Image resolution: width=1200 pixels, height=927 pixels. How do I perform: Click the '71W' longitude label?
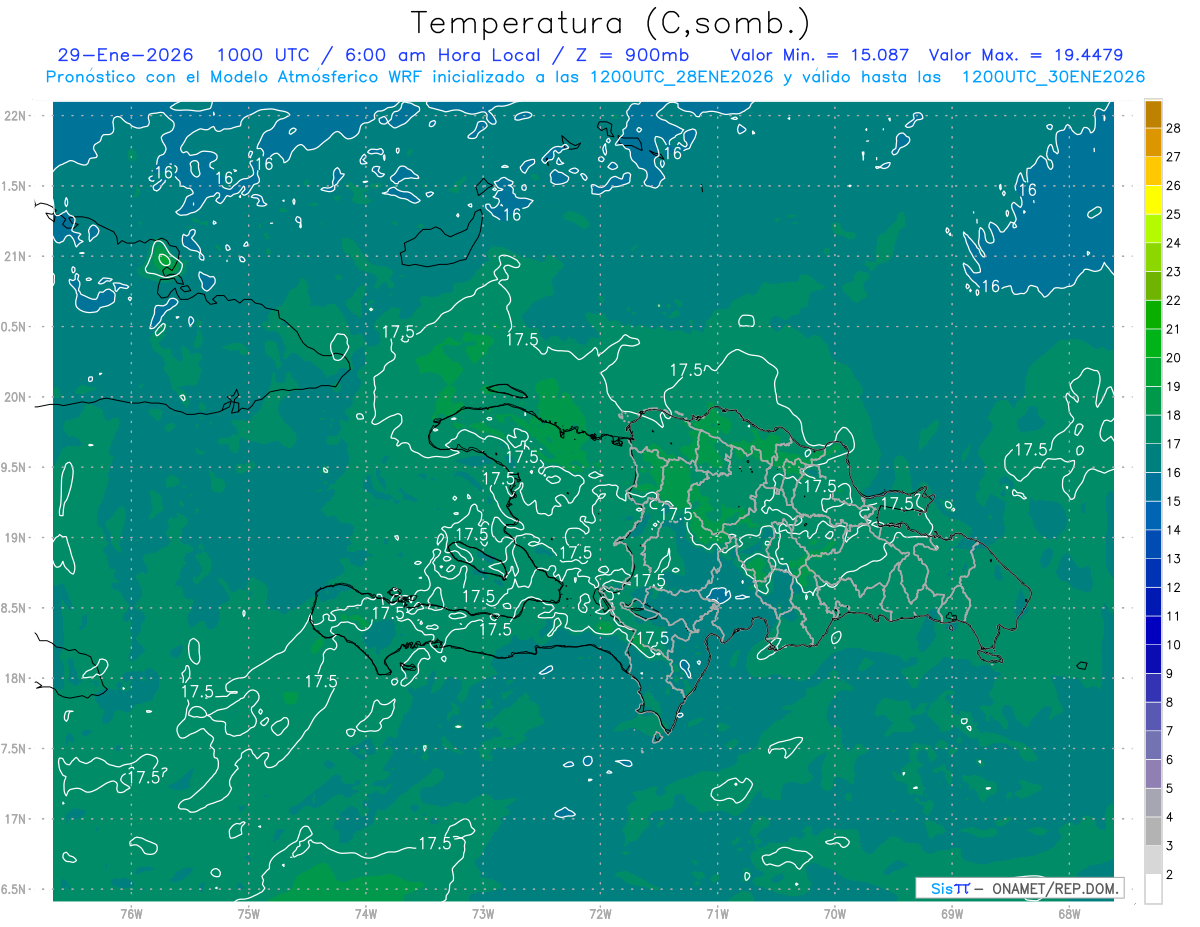[717, 914]
